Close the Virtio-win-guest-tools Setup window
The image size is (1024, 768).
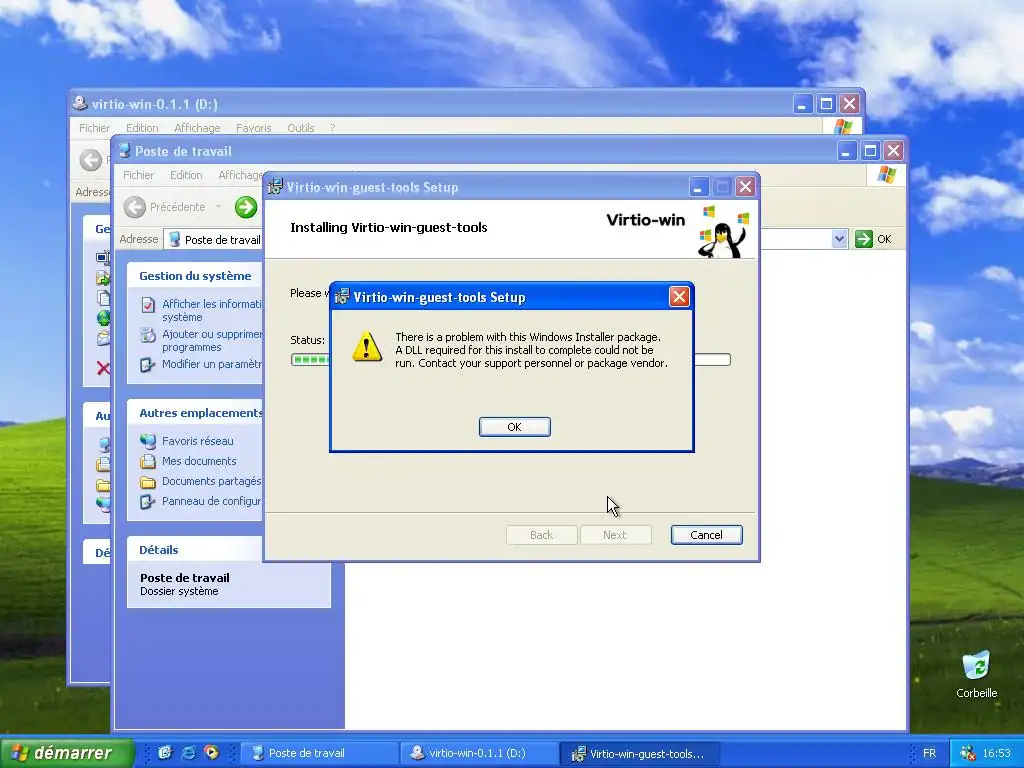[x=745, y=187]
